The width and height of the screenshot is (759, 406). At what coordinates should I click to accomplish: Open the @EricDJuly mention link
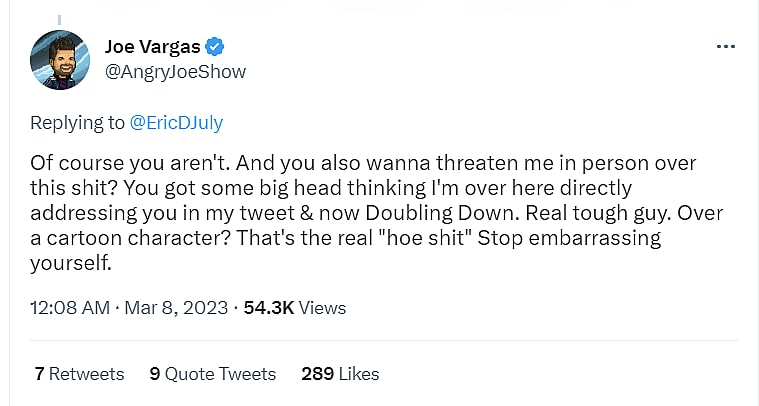point(177,123)
